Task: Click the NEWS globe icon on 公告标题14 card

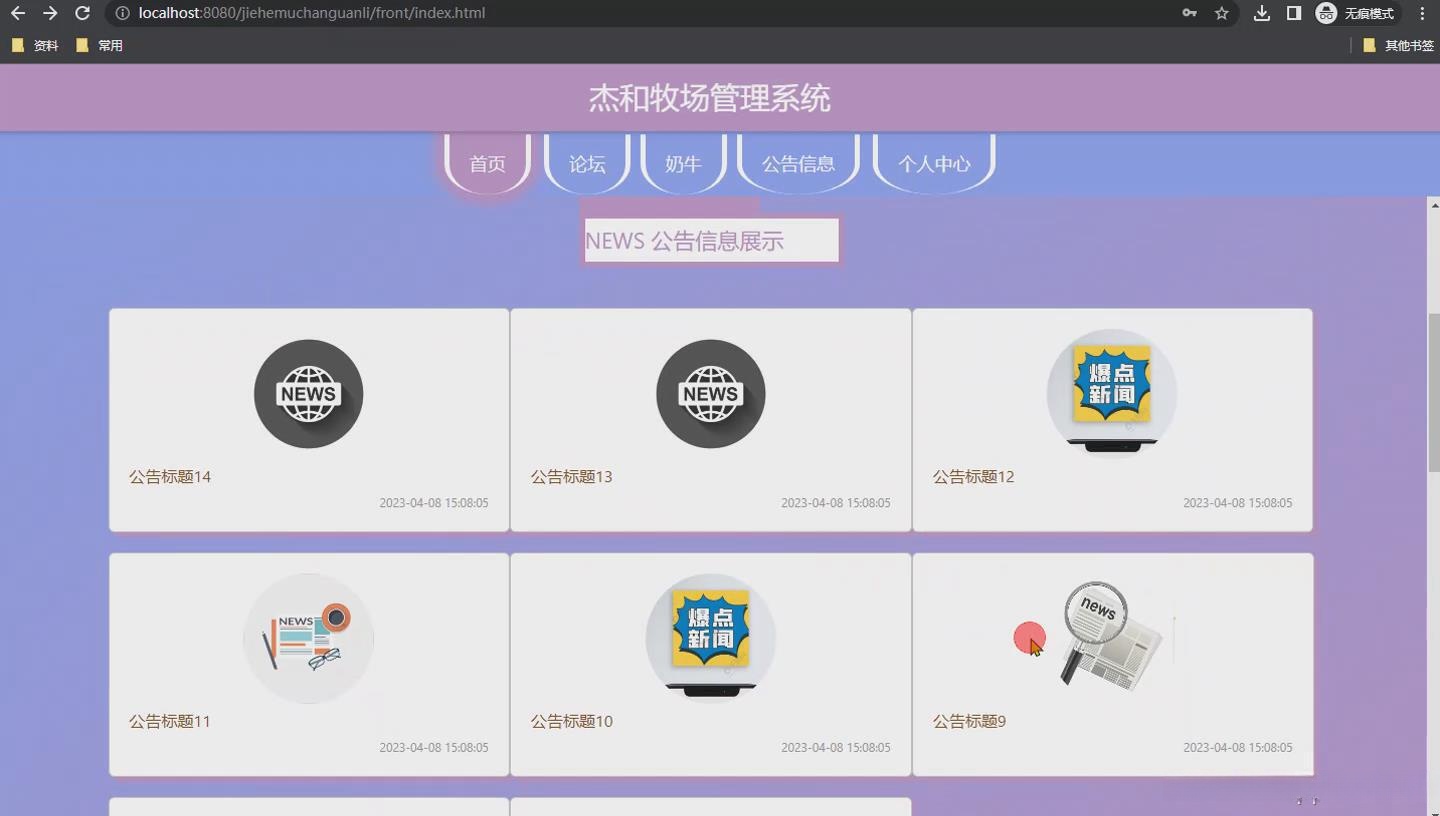Action: pos(308,393)
